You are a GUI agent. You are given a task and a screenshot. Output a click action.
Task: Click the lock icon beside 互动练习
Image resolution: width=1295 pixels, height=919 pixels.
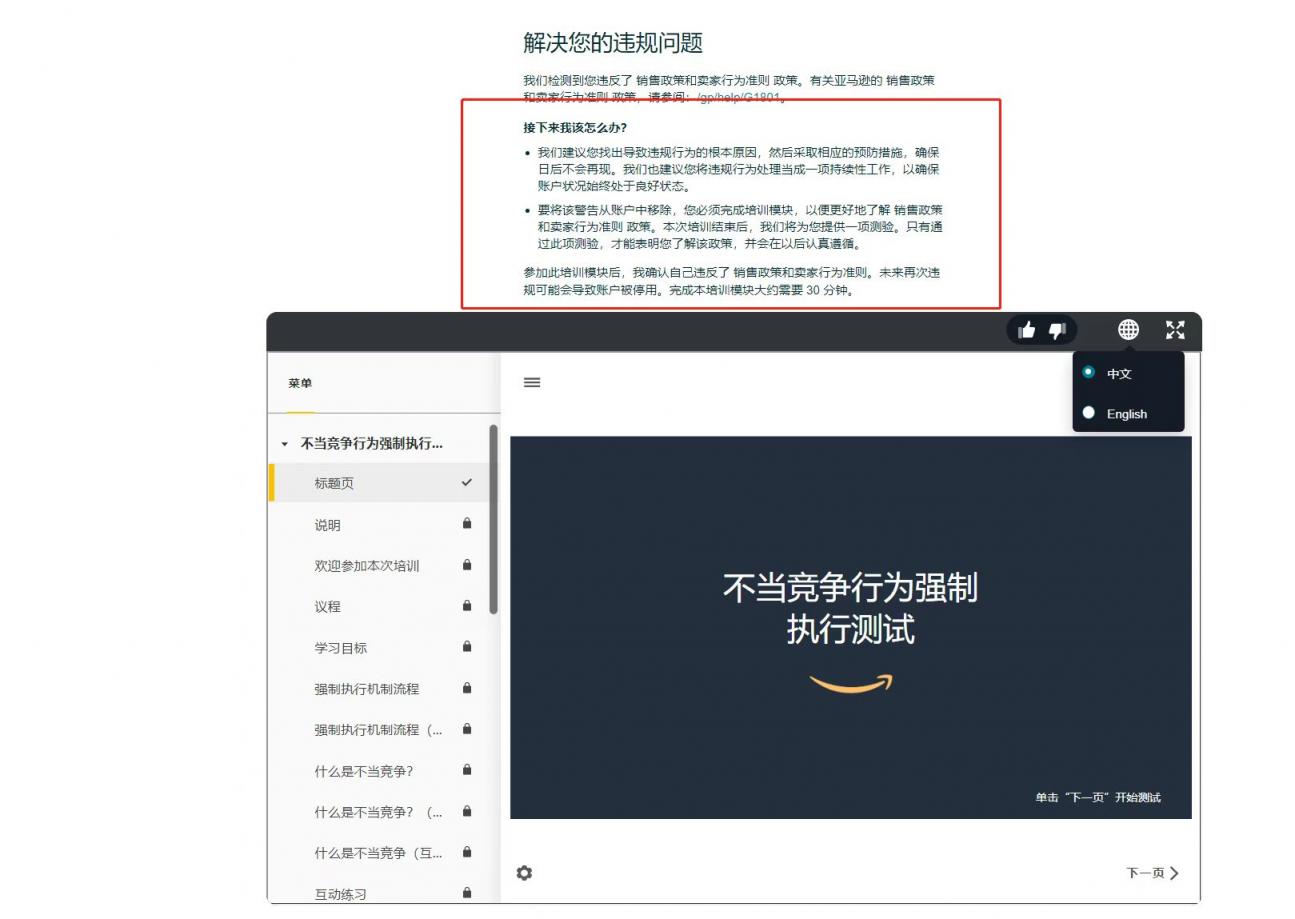pos(466,894)
